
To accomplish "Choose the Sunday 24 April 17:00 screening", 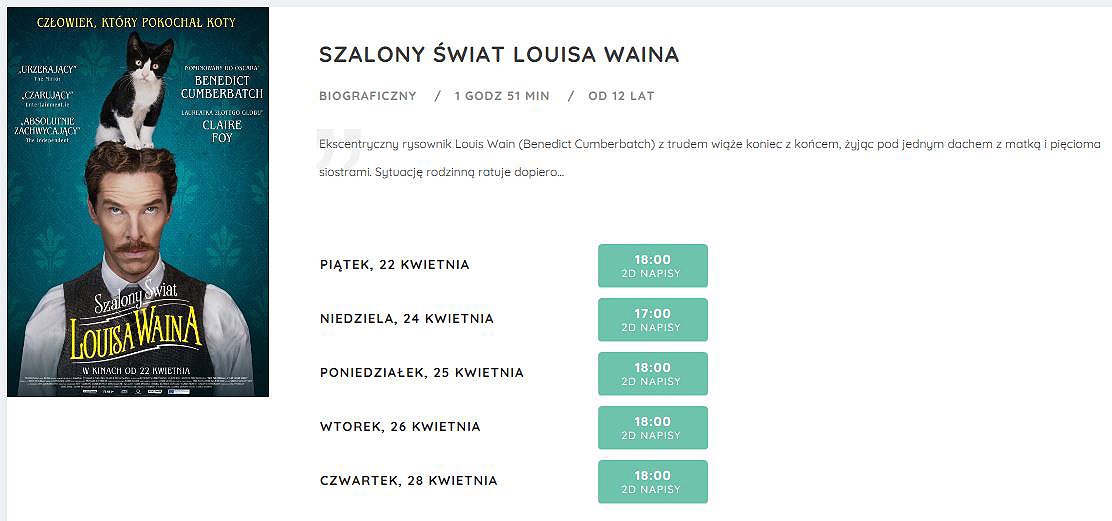I will point(652,320).
